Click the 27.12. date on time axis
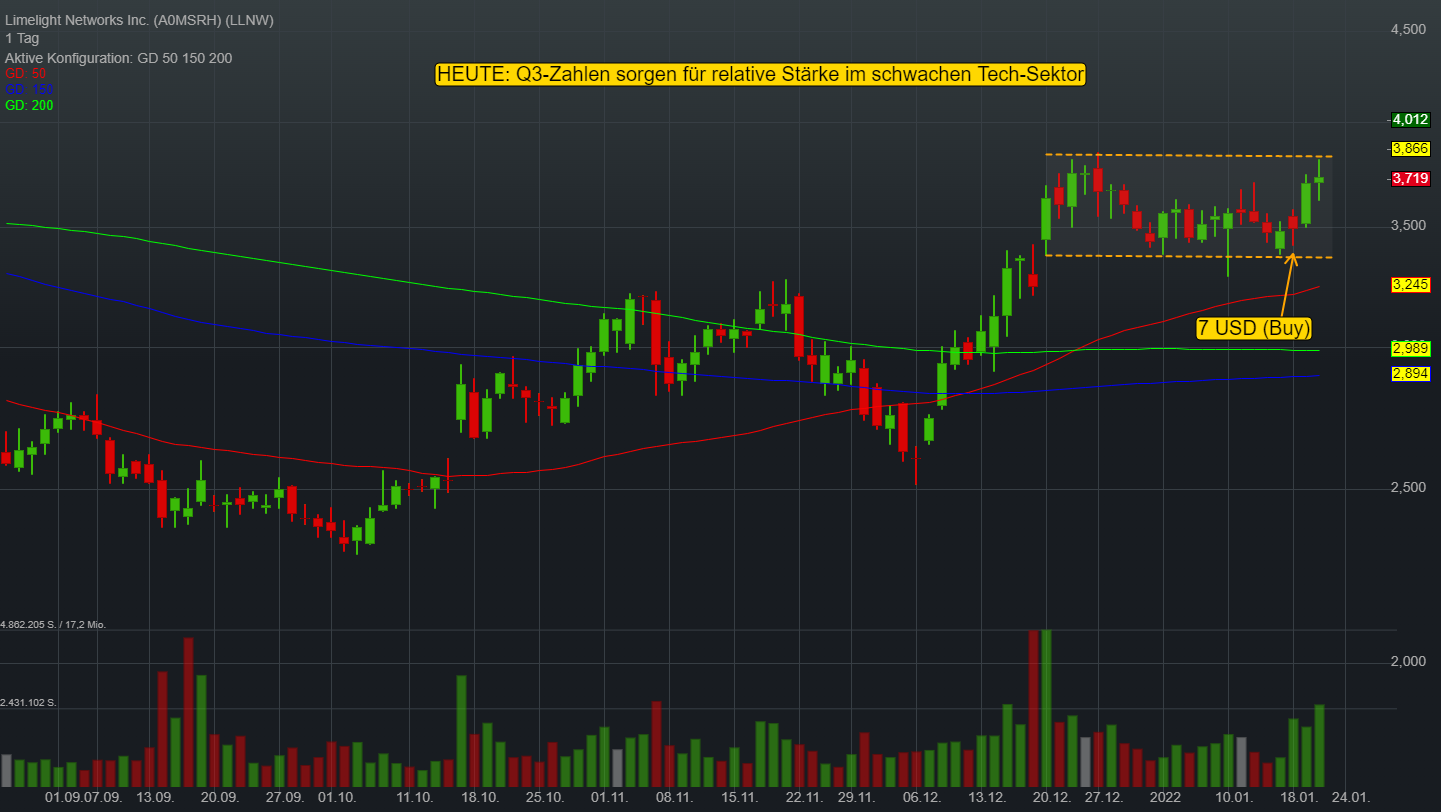The image size is (1441, 812). coord(1104,798)
